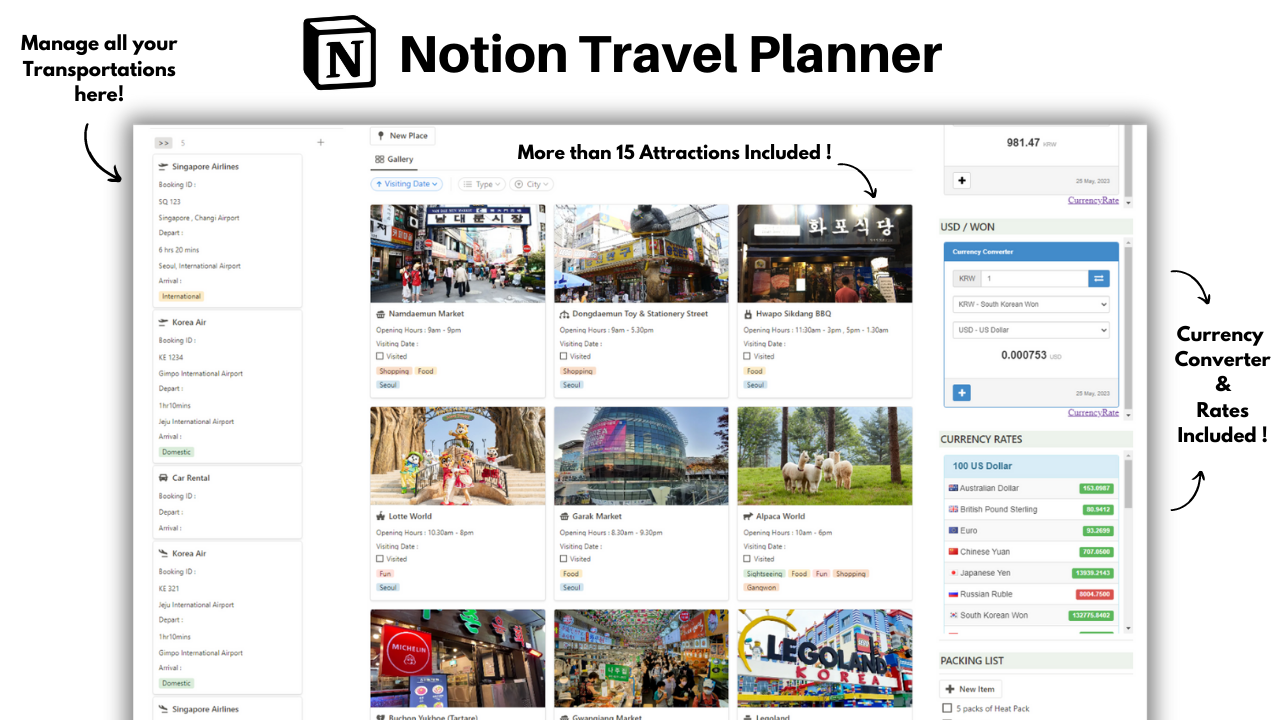Expand the Type filter dropdown
The width and height of the screenshot is (1280, 720).
(481, 183)
